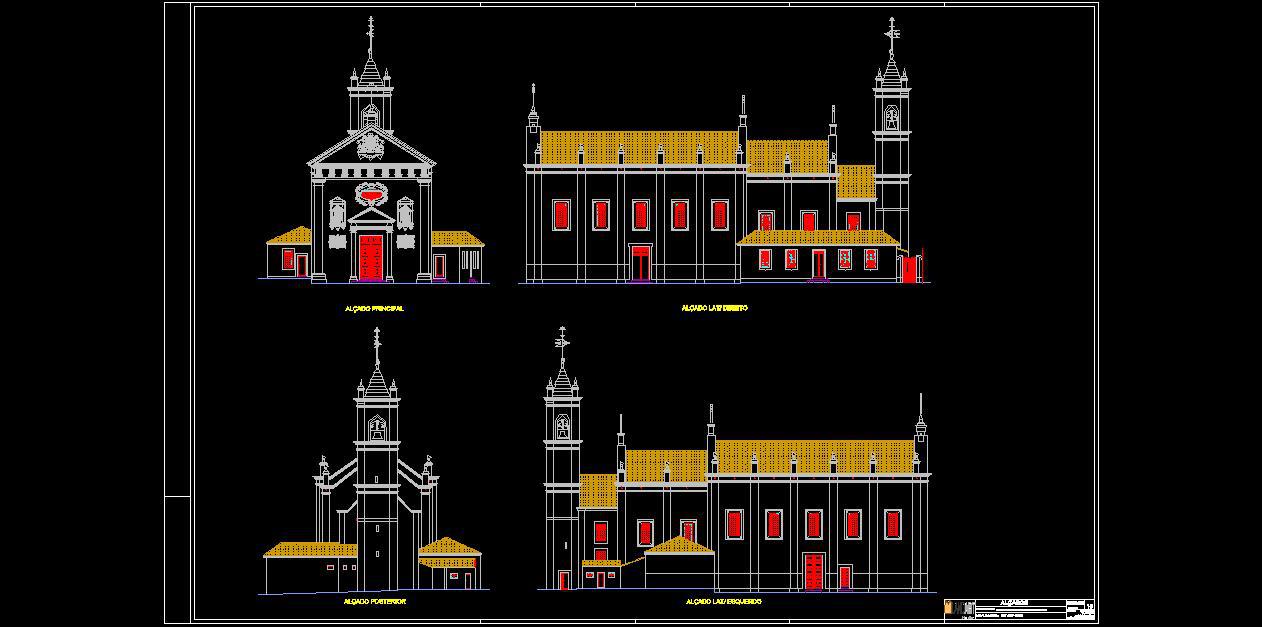Click the red double door on left elevation
Viewport: 1262px width, 627px height.
pyautogui.click(x=814, y=571)
